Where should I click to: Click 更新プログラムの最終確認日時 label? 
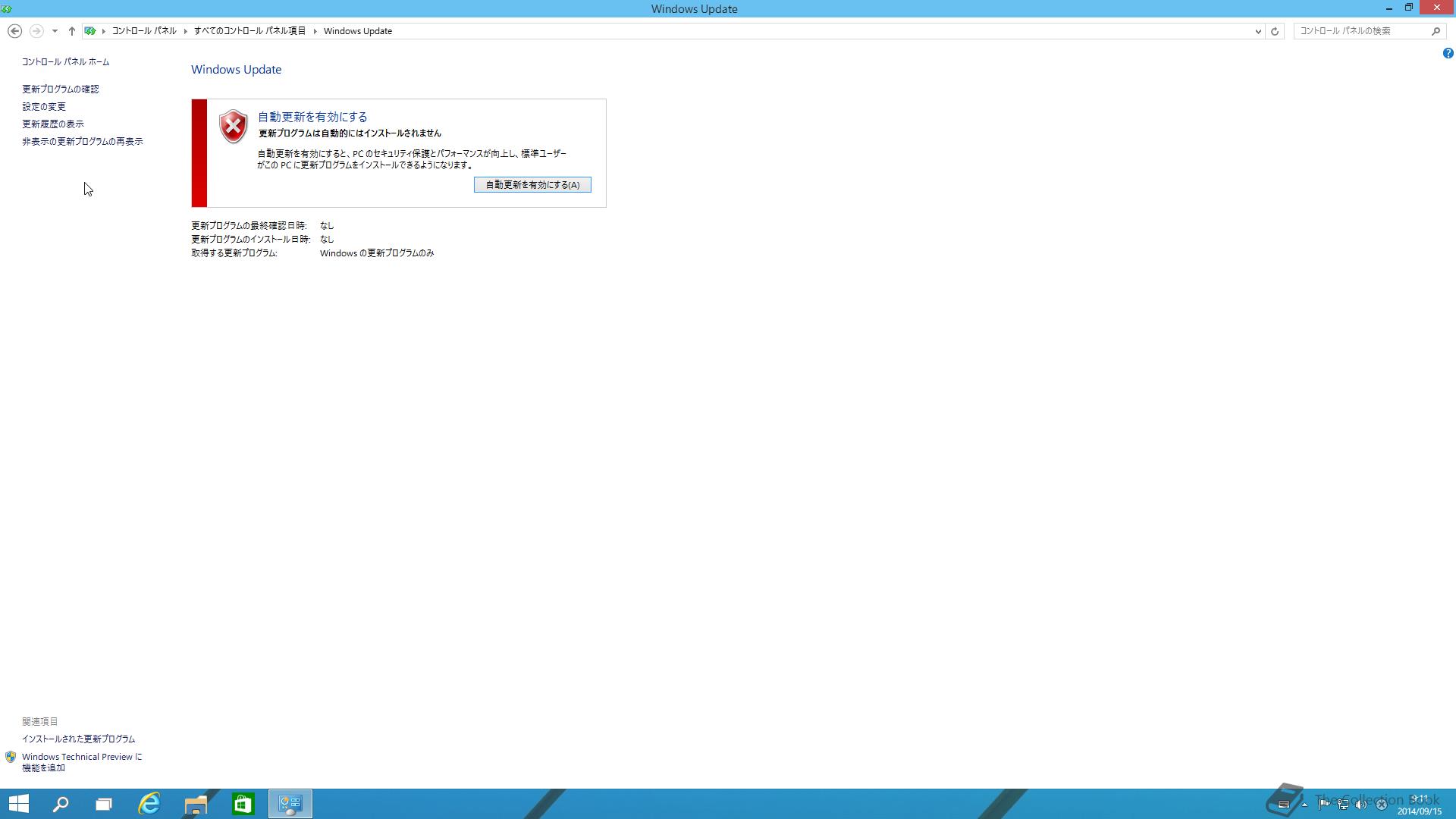249,226
